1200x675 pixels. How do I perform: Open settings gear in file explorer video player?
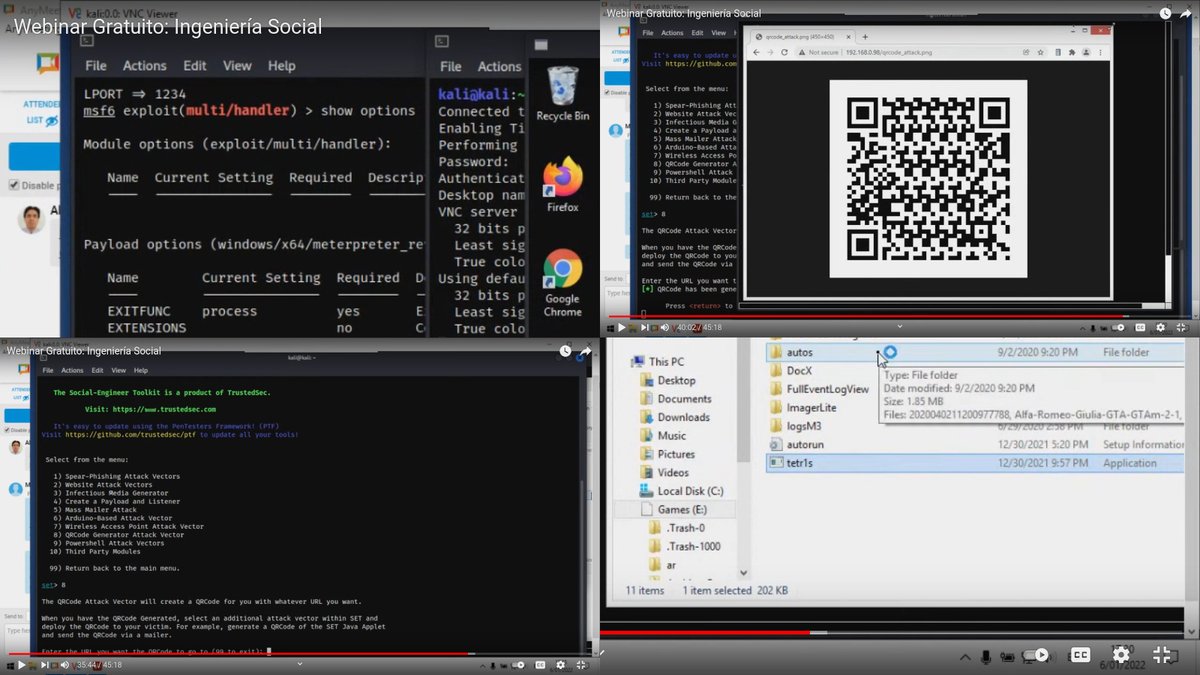tap(1121, 655)
